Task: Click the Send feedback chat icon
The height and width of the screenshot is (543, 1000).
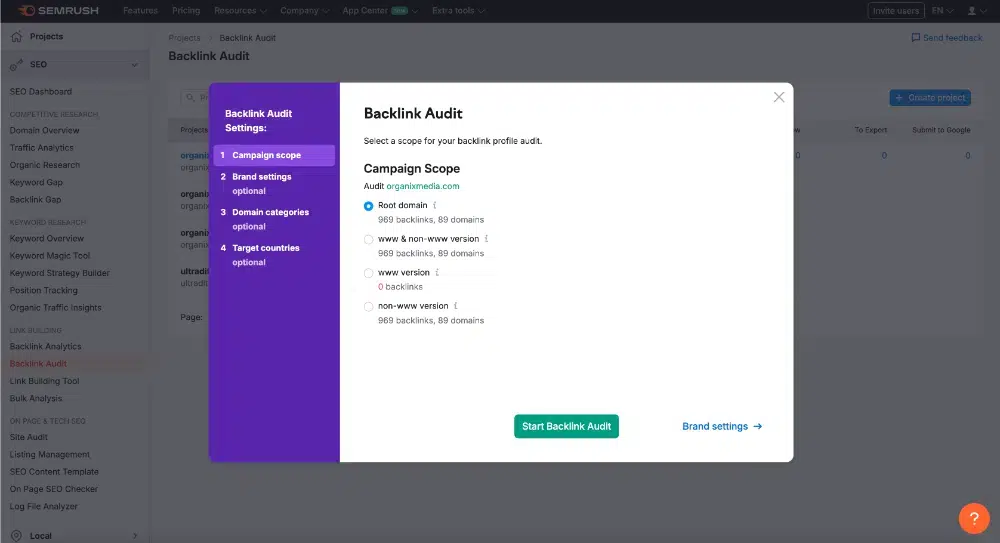Action: [916, 38]
